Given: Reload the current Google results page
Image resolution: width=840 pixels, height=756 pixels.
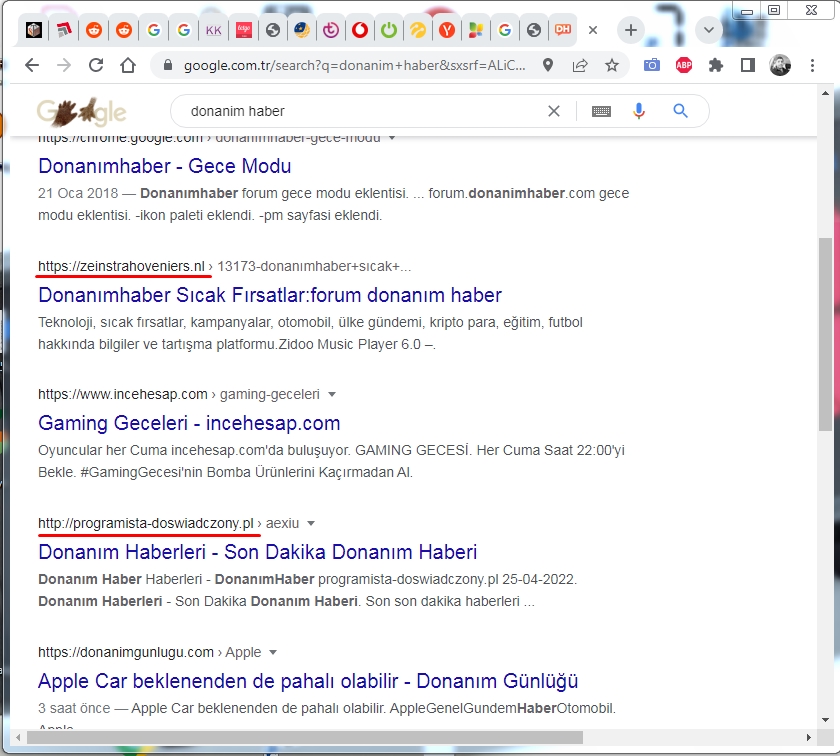Looking at the screenshot, I should 96,65.
